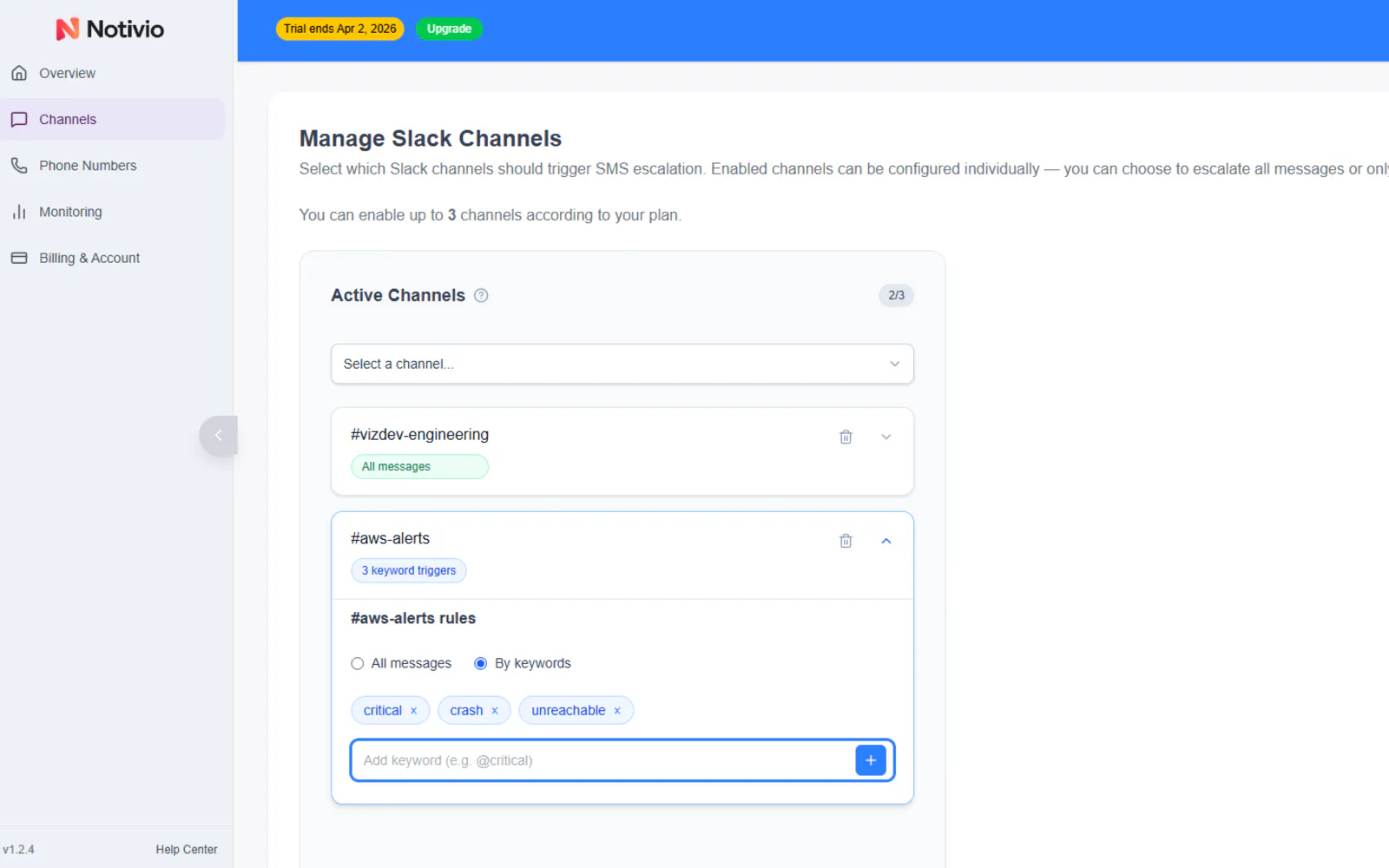The width and height of the screenshot is (1389, 868).
Task: Select the By keywords radio option
Action: [x=480, y=663]
